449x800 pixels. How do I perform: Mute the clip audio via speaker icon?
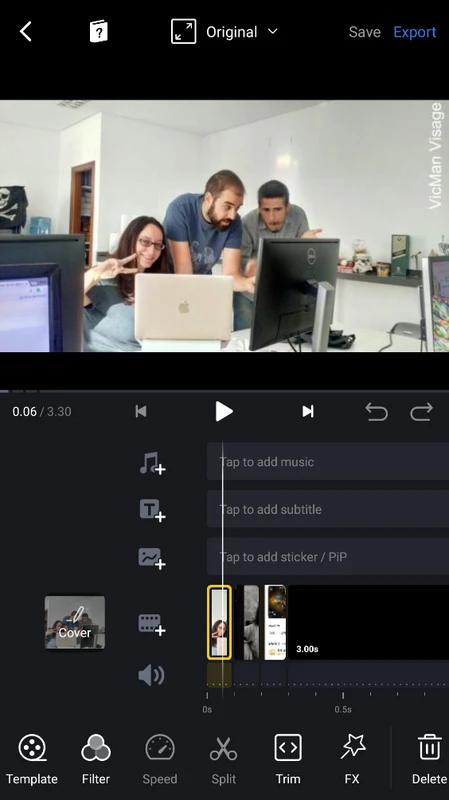pyautogui.click(x=151, y=676)
